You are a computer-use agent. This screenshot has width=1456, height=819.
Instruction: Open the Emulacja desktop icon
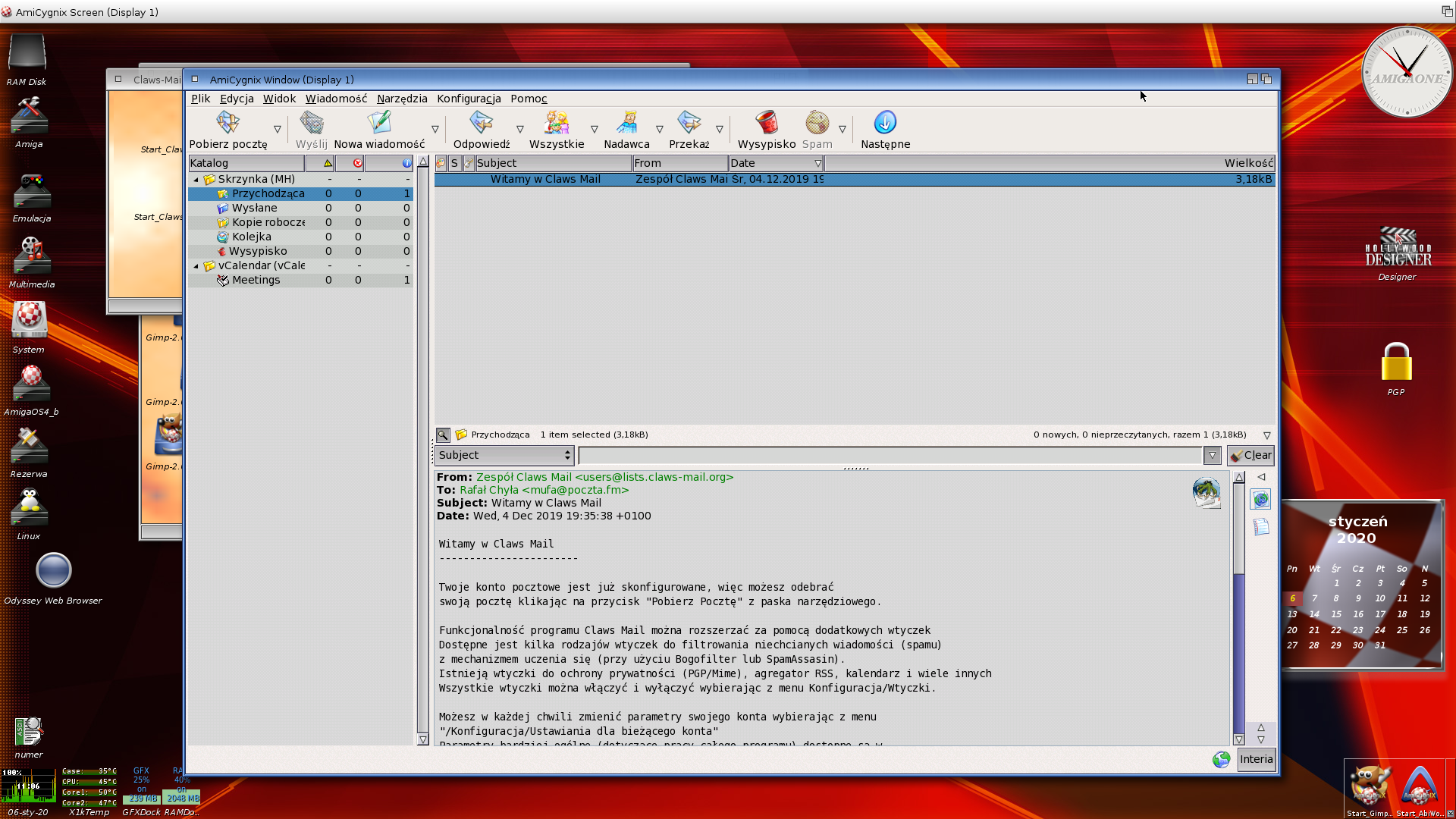click(32, 190)
